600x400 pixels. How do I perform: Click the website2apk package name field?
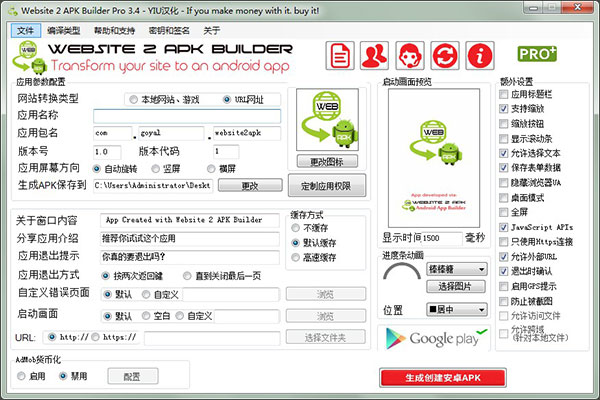247,133
